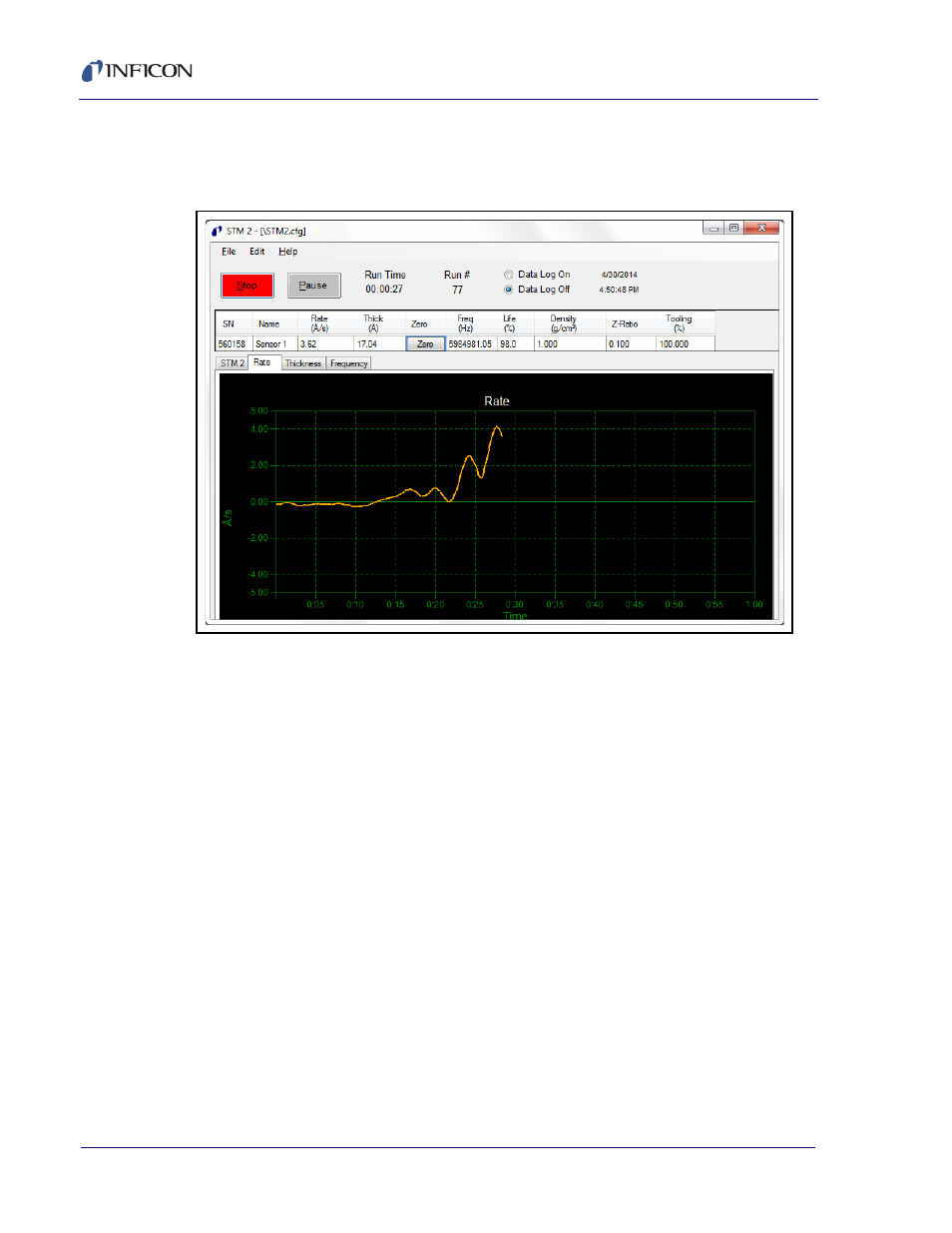Click the Run Time value 00:00:27
This screenshot has width=952, height=1233.
(x=384, y=290)
